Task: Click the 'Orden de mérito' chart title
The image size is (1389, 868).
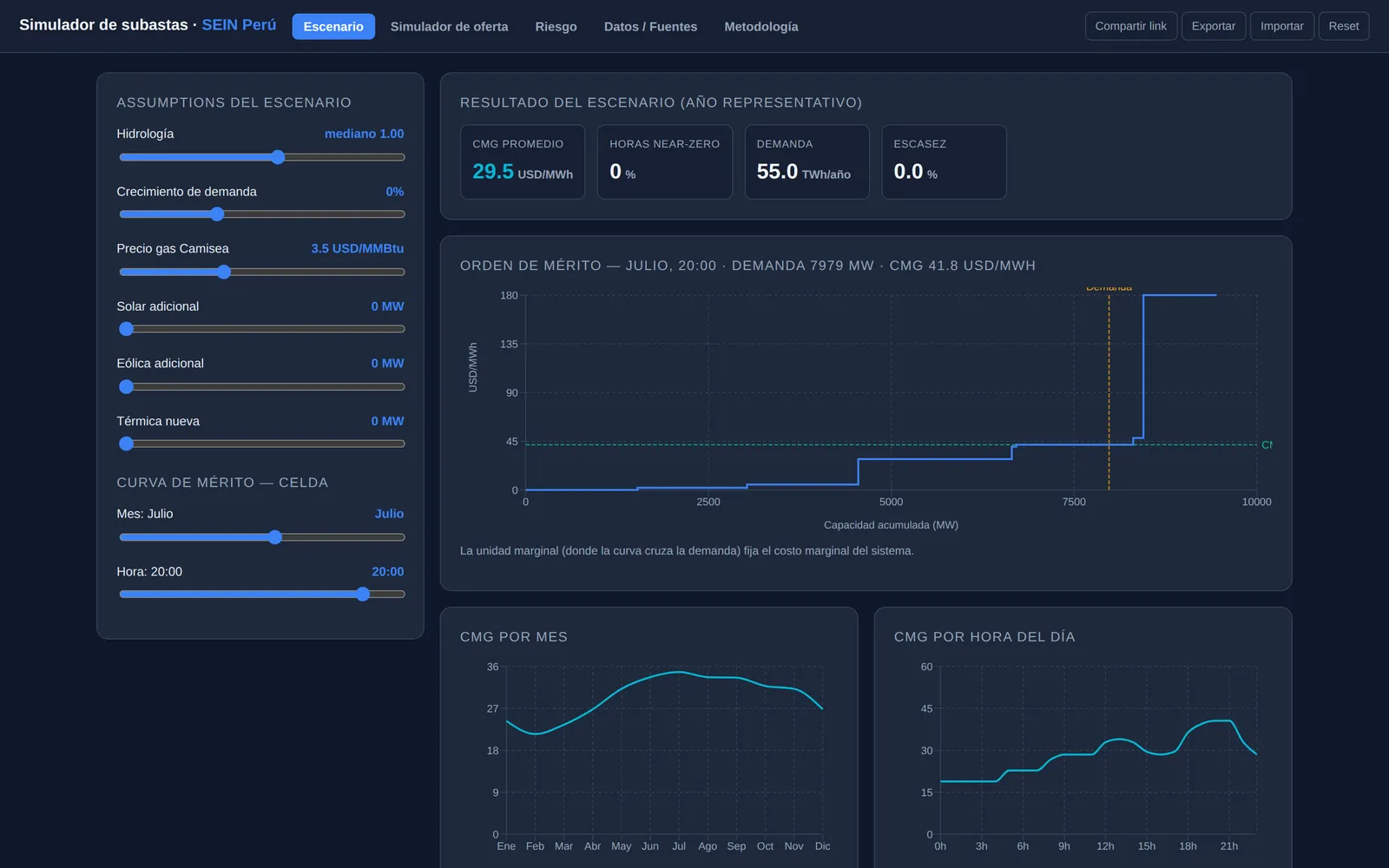Action: (x=747, y=266)
